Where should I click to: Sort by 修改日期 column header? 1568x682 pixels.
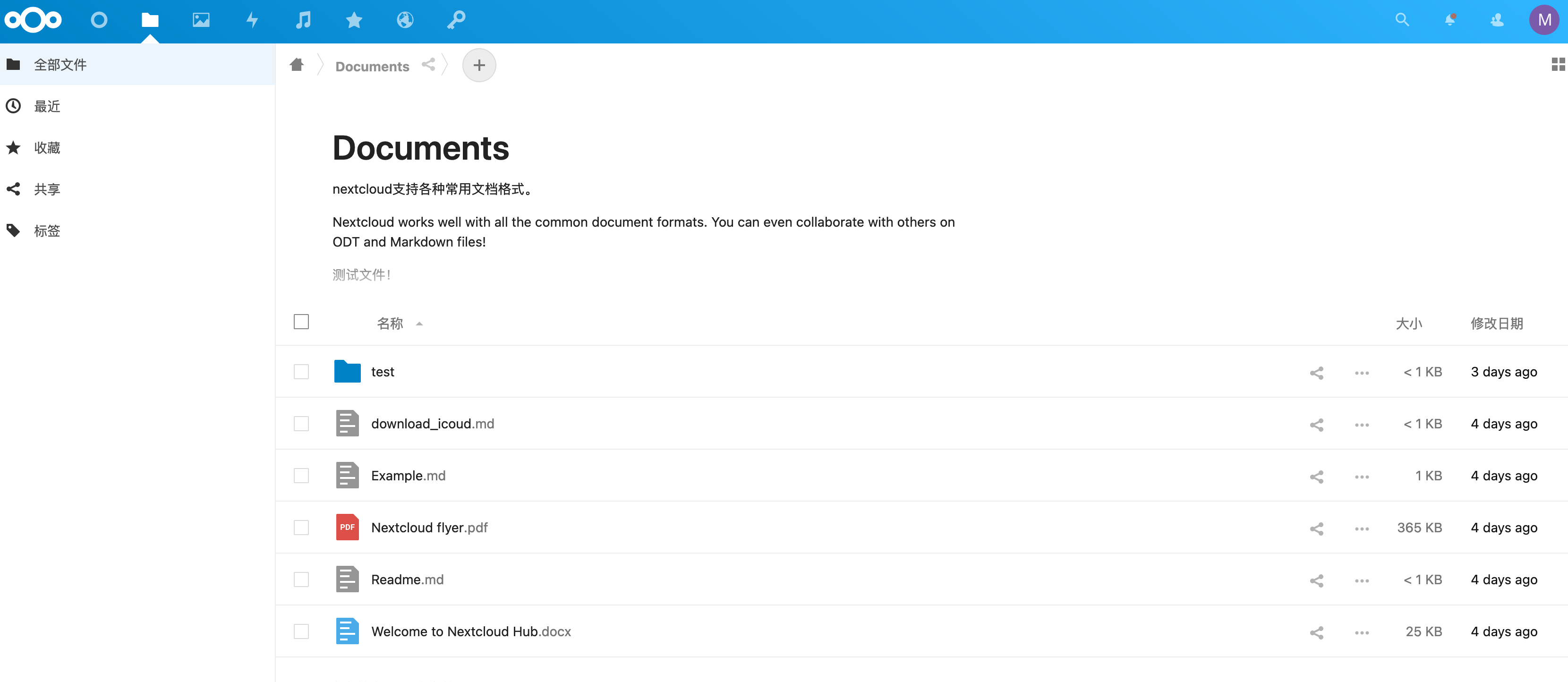click(1497, 324)
